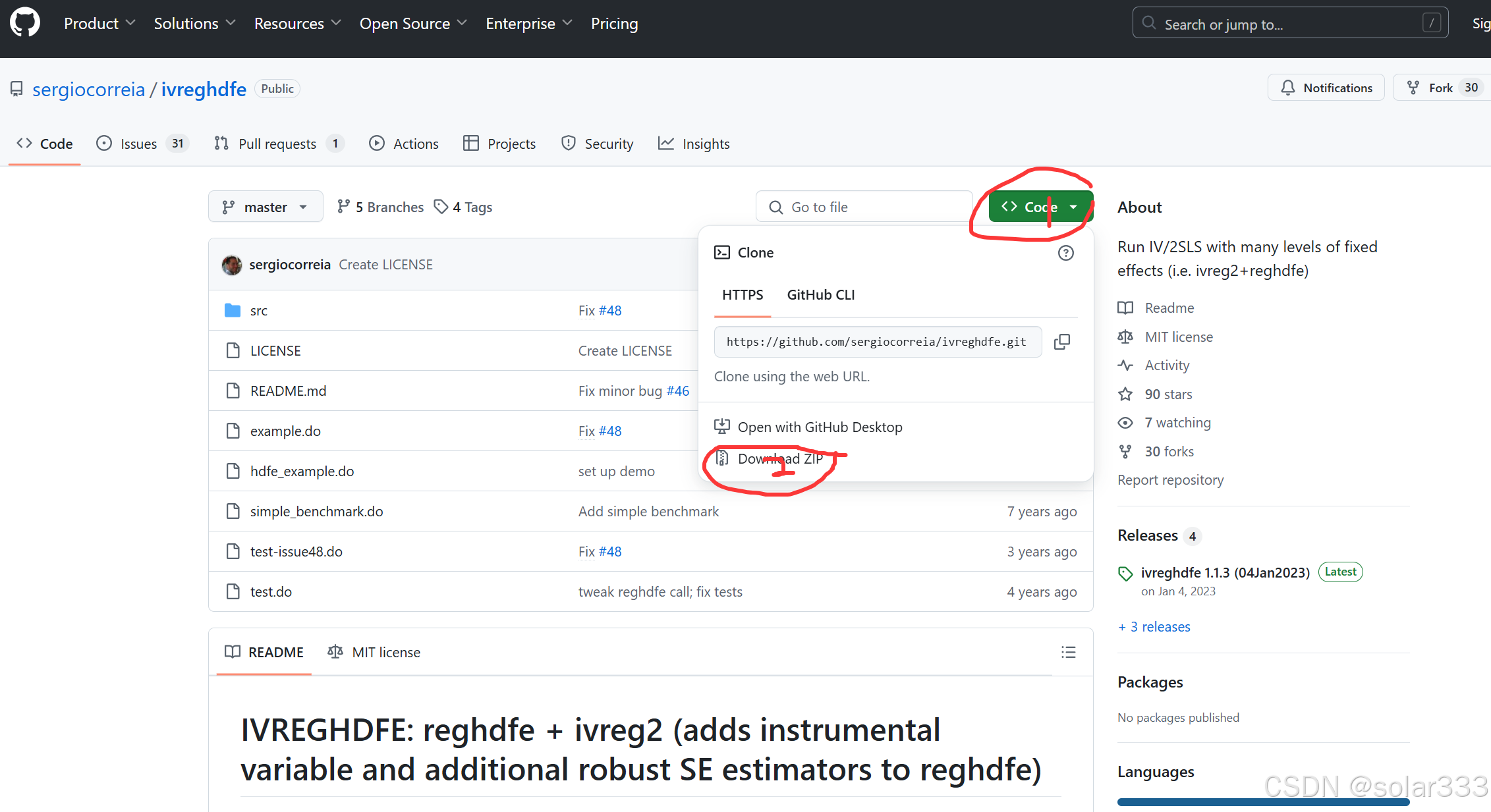The width and height of the screenshot is (1491, 812).
Task: Expand the master branch dropdown
Action: coord(266,207)
